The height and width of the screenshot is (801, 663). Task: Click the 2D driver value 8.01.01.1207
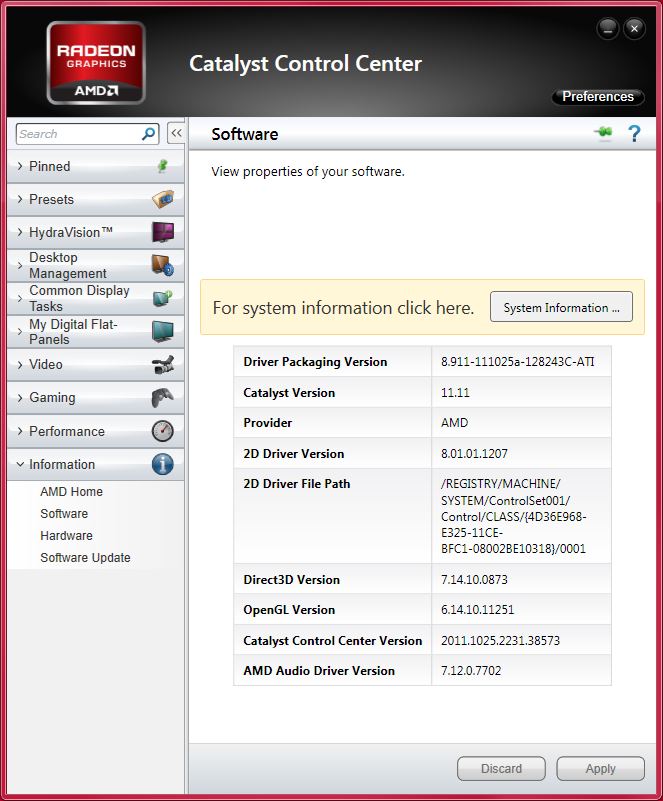click(x=475, y=454)
